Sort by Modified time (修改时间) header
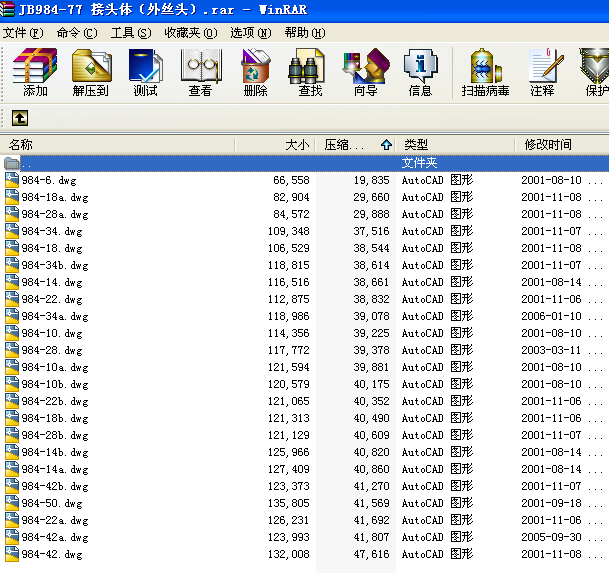This screenshot has height=573, width=609. [x=562, y=145]
